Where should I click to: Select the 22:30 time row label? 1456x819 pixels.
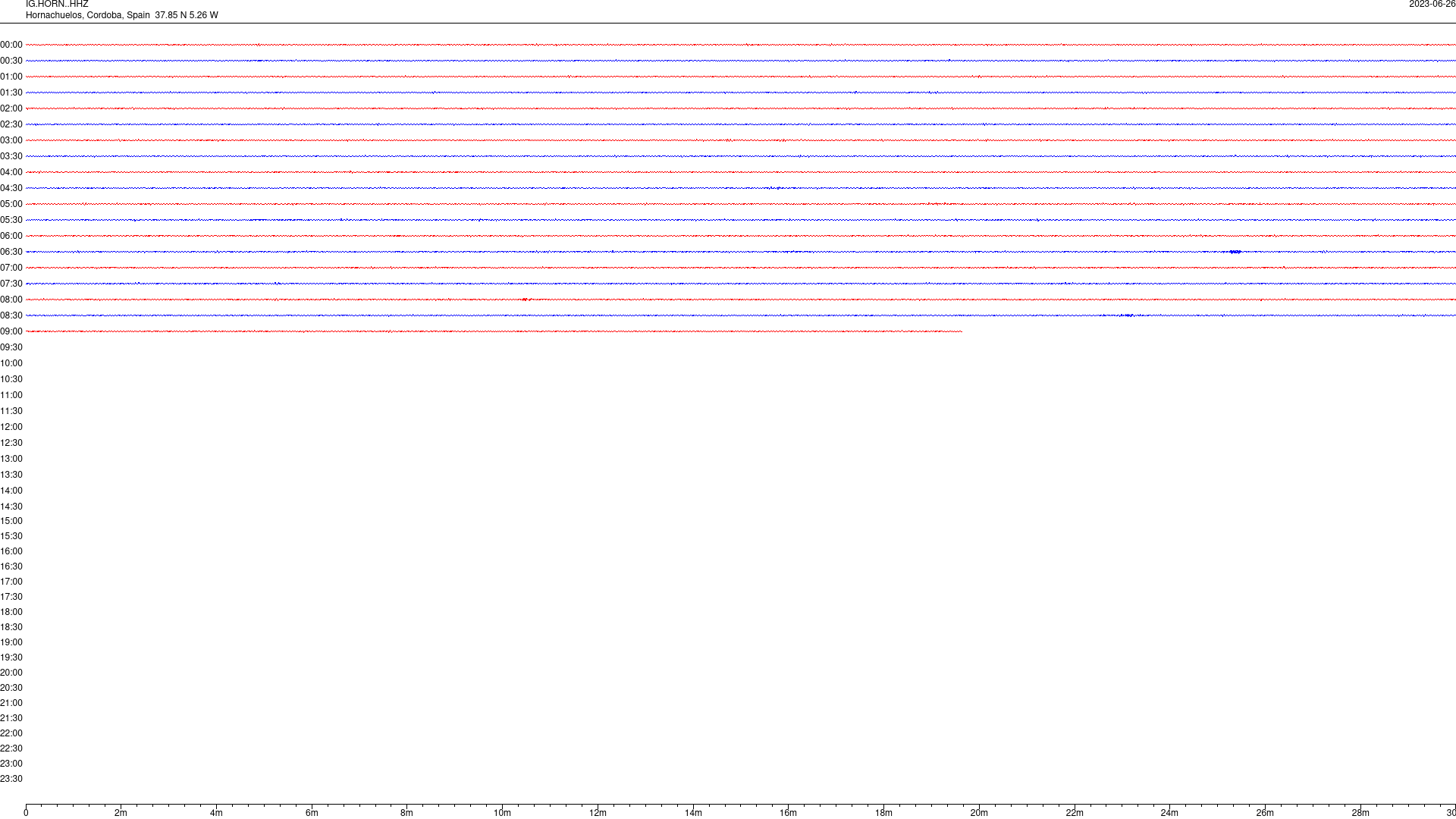pyautogui.click(x=11, y=748)
